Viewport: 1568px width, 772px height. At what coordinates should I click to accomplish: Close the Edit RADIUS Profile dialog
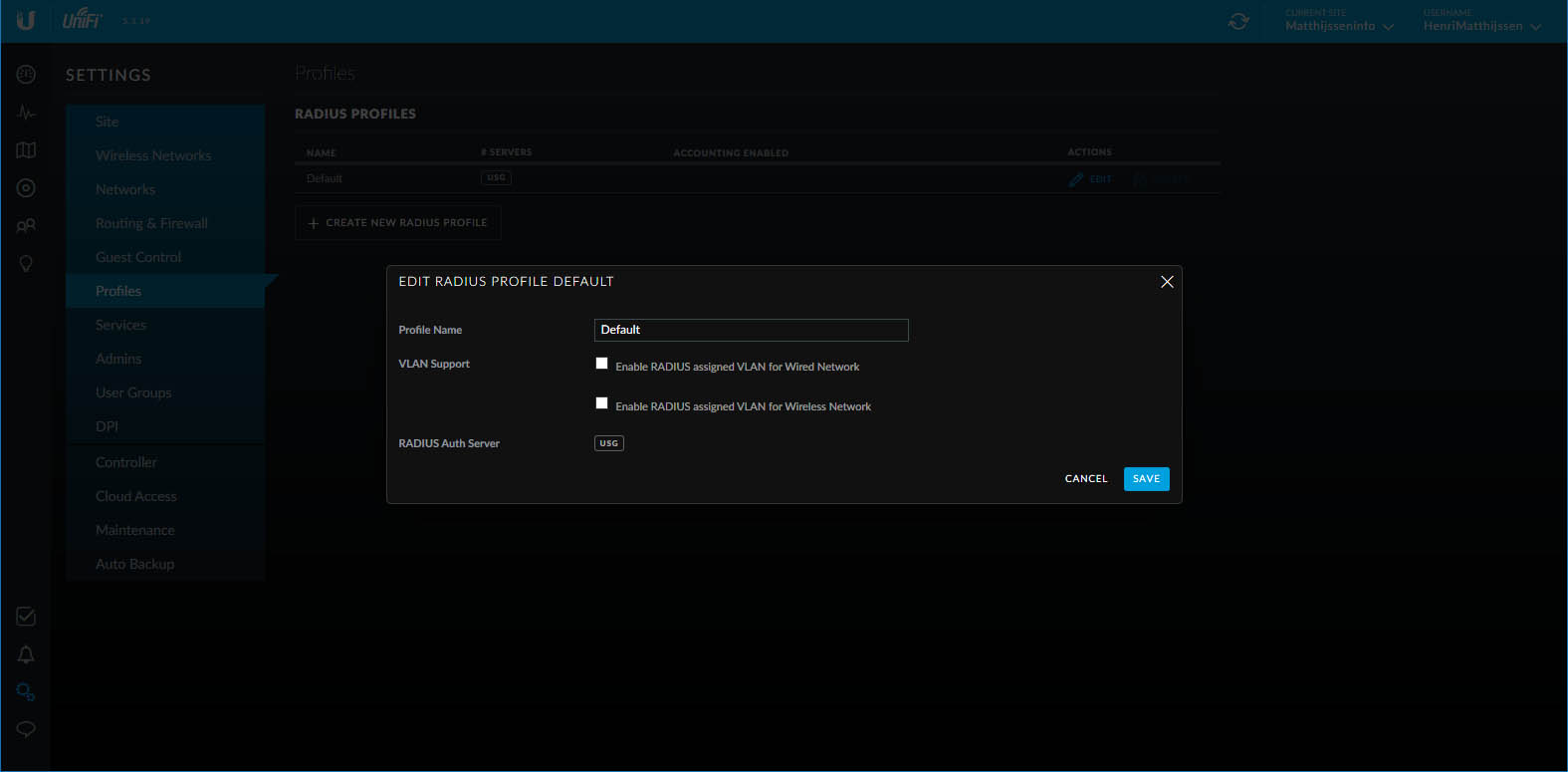[x=1167, y=282]
